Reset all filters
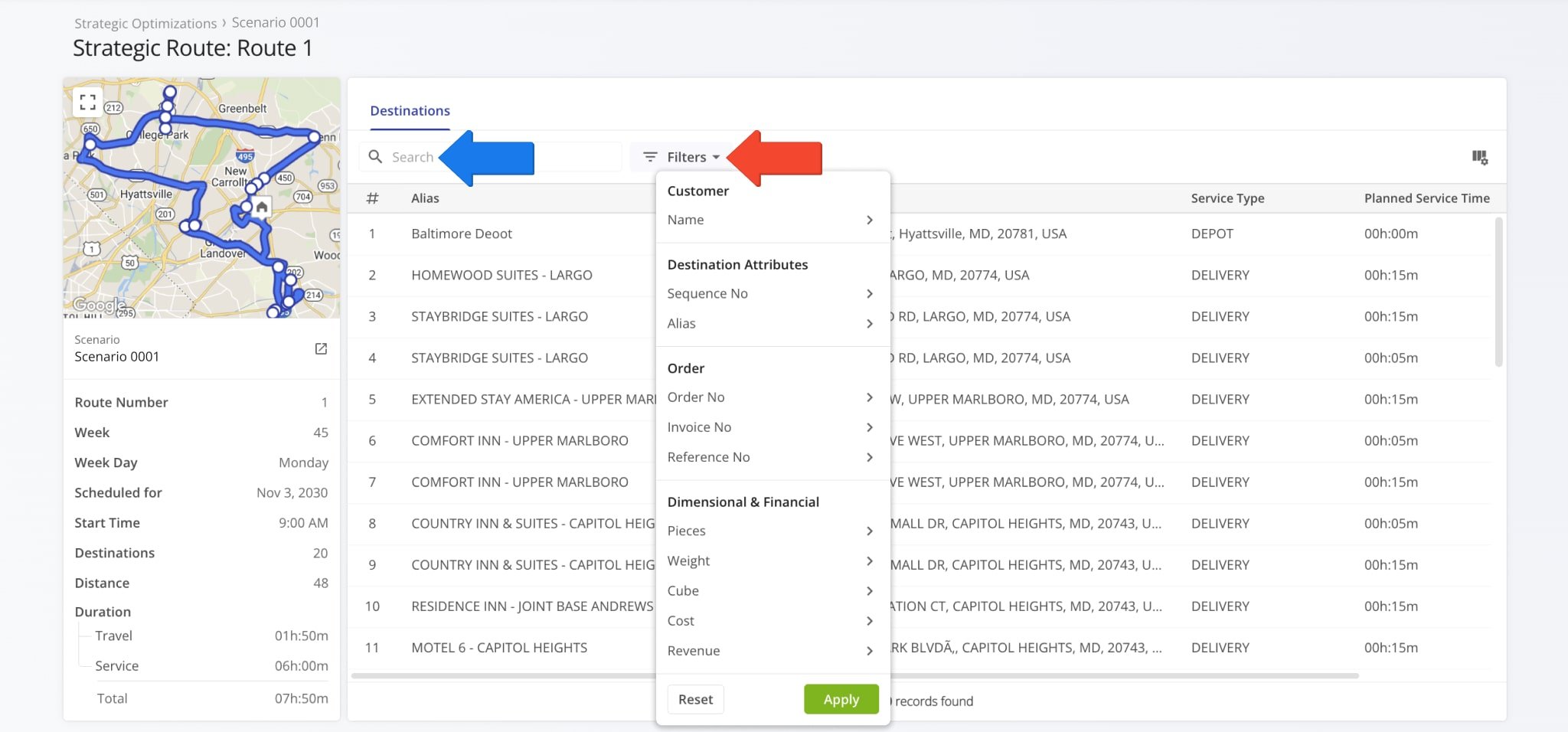 tap(694, 699)
